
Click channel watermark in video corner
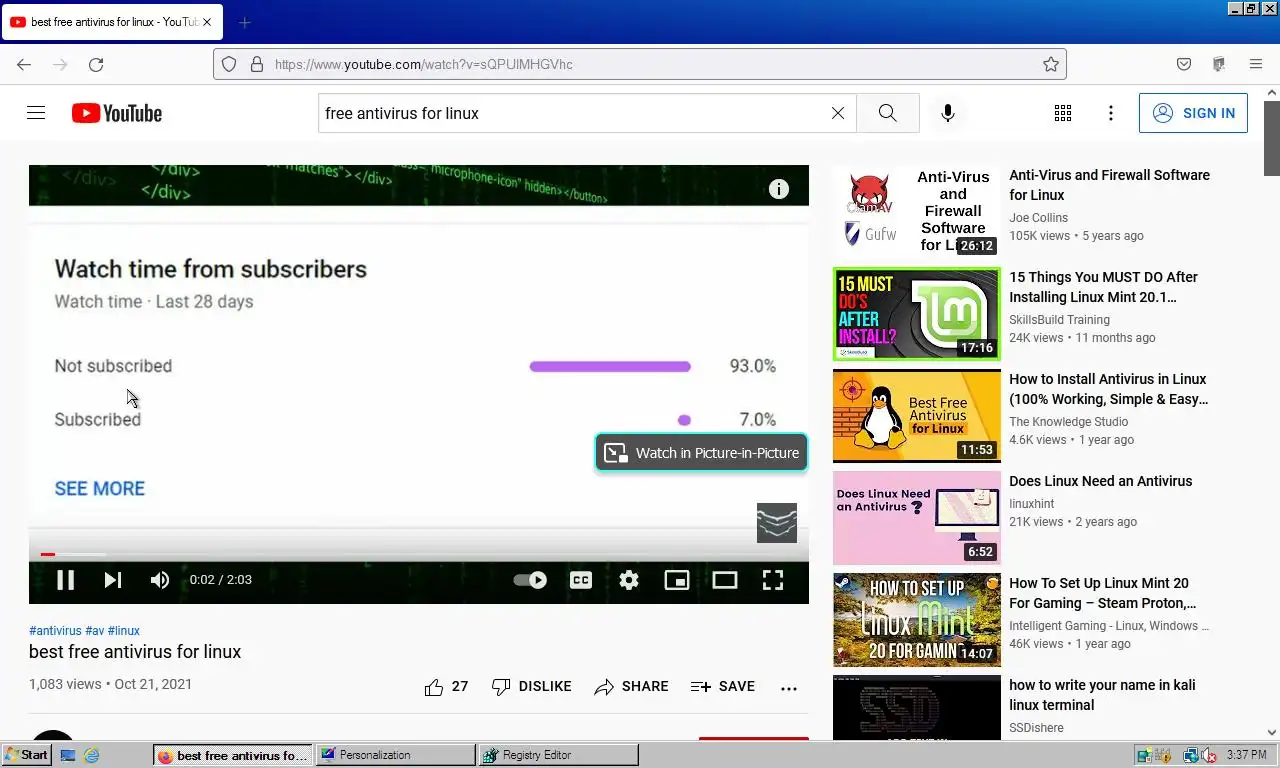pyautogui.click(x=777, y=523)
